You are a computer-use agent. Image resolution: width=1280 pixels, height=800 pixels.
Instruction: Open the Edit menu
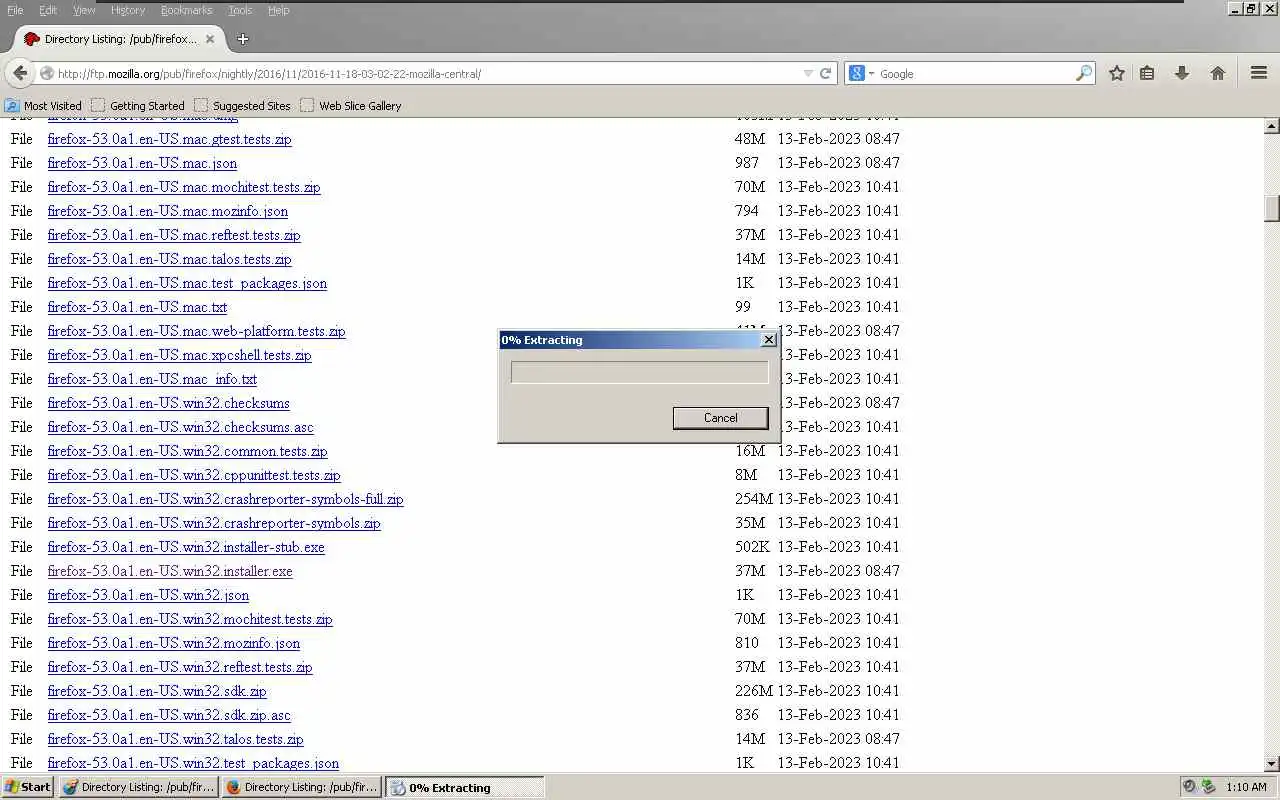[x=48, y=10]
